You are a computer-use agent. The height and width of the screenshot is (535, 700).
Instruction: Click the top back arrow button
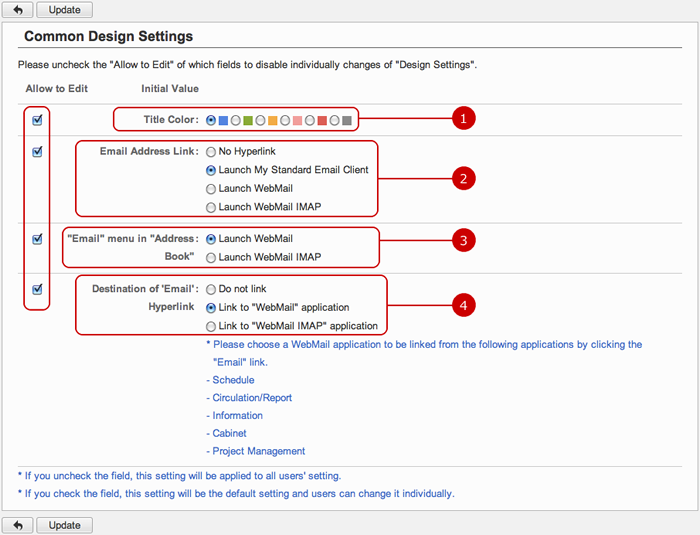pos(18,10)
